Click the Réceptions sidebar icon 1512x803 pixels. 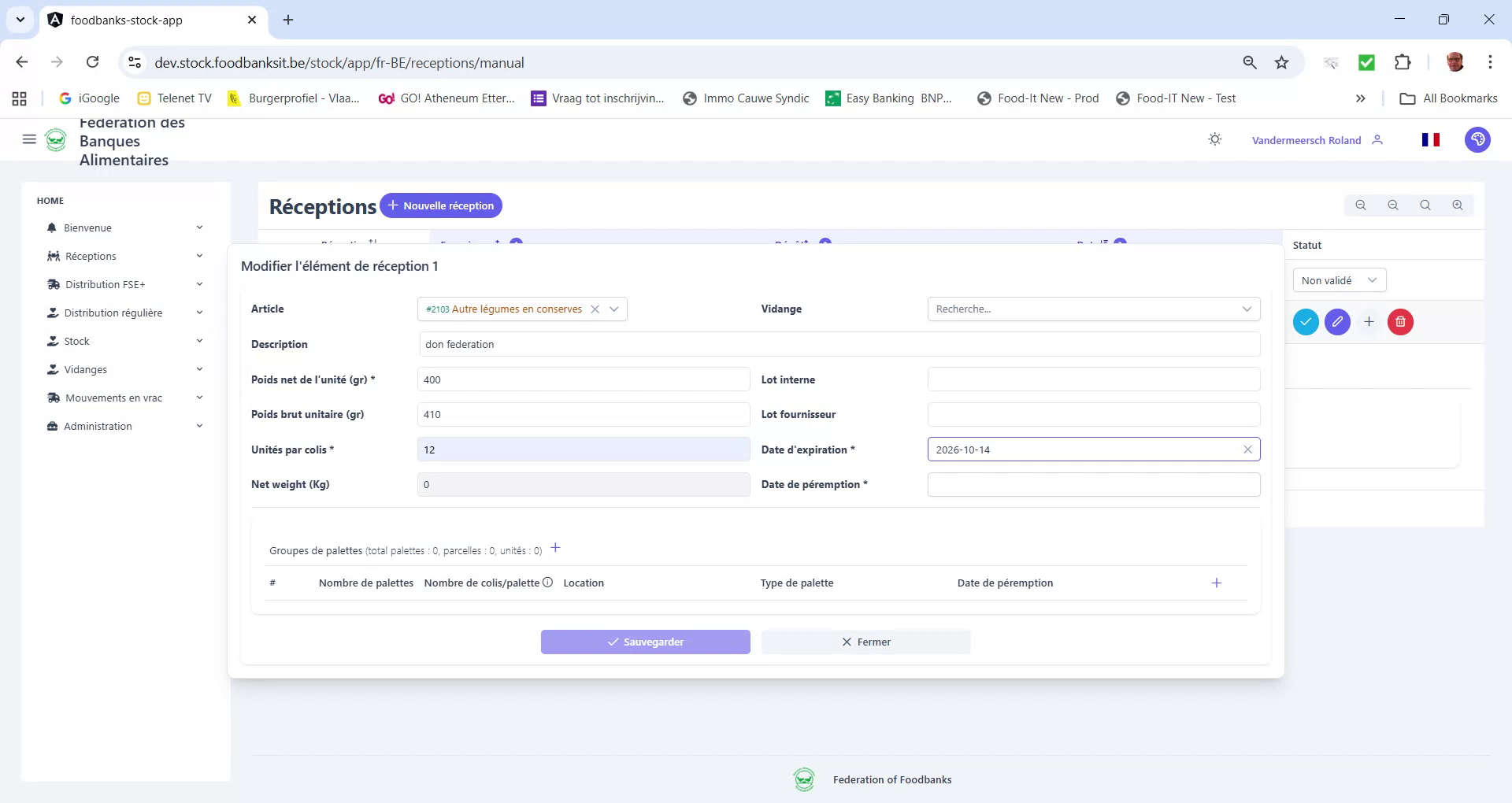pyautogui.click(x=53, y=256)
